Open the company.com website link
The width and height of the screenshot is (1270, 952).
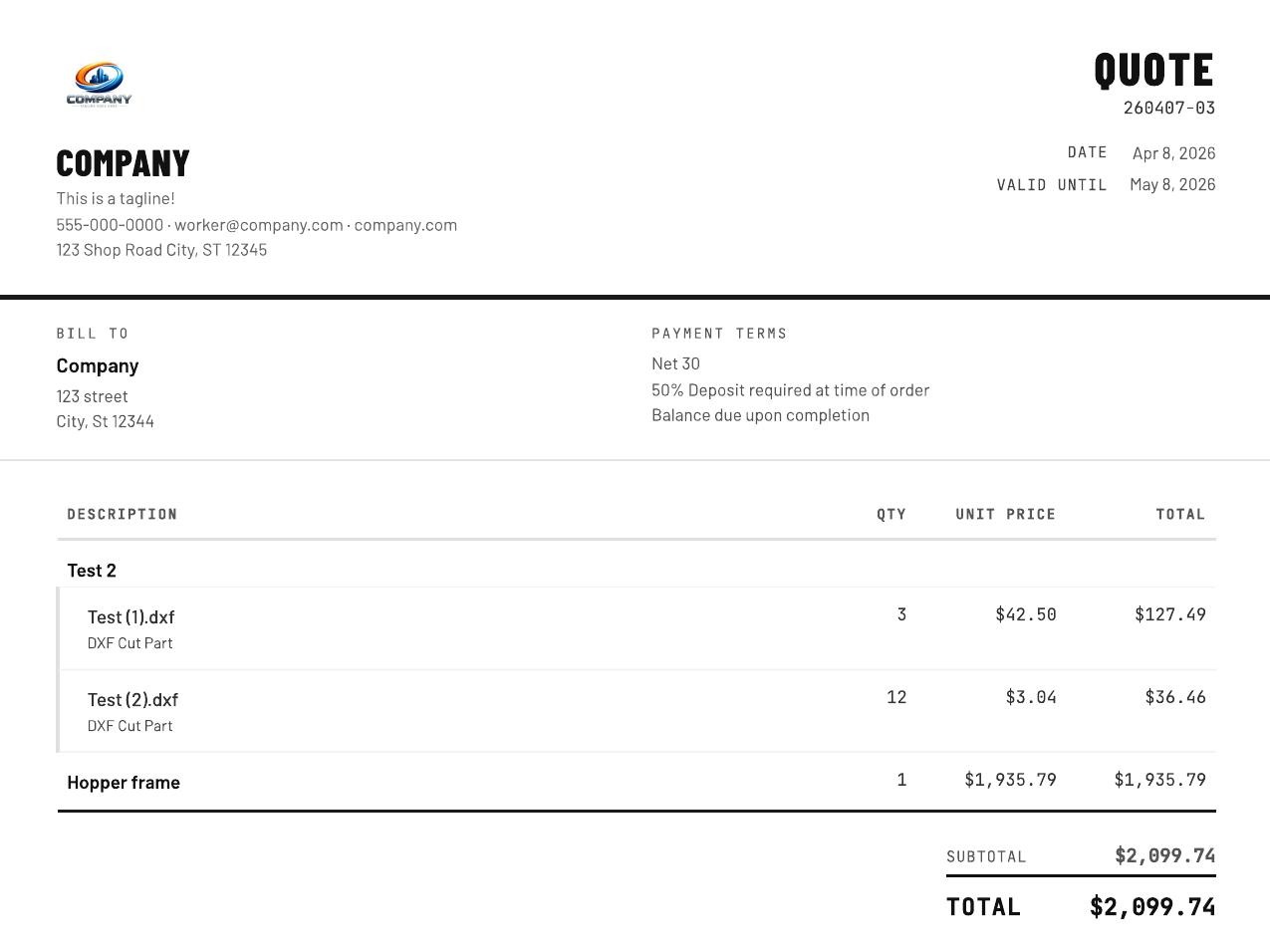tap(405, 225)
